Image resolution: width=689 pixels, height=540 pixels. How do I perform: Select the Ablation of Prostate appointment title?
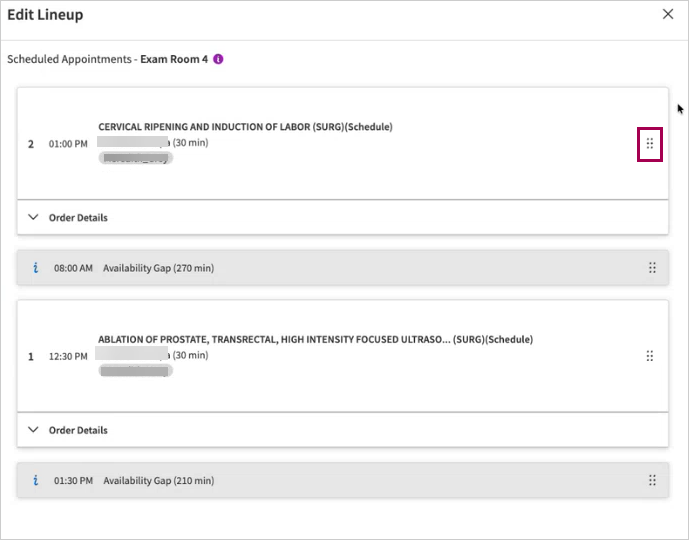point(315,340)
